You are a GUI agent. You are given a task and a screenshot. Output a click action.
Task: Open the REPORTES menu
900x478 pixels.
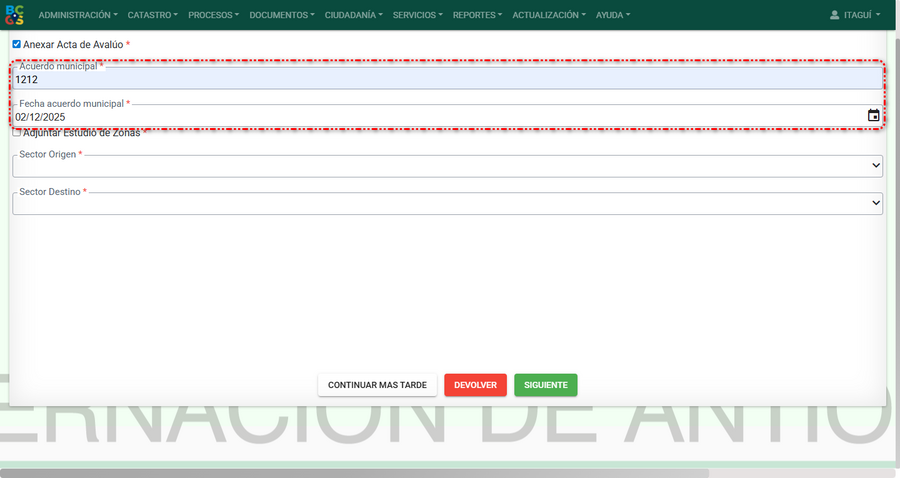(477, 15)
